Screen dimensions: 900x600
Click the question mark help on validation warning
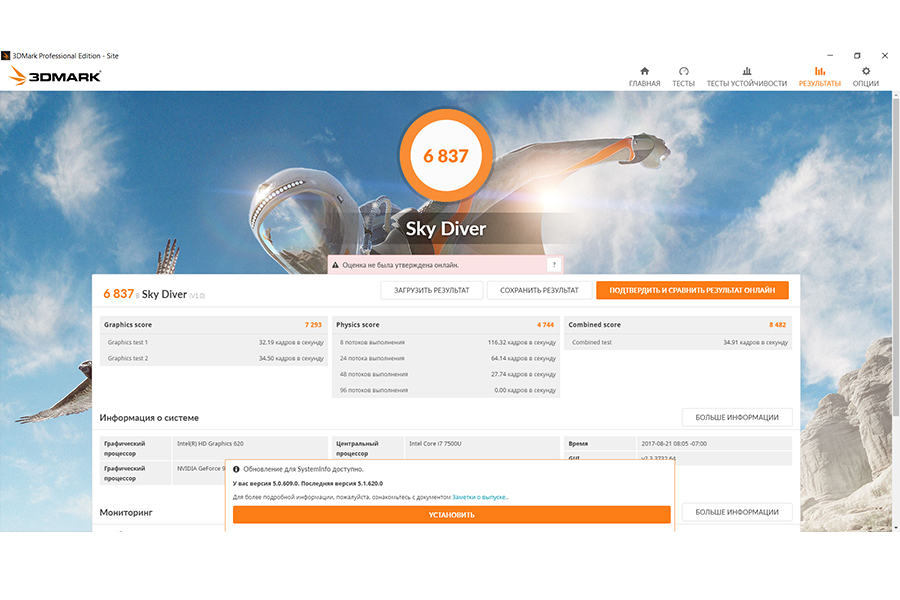click(x=554, y=265)
